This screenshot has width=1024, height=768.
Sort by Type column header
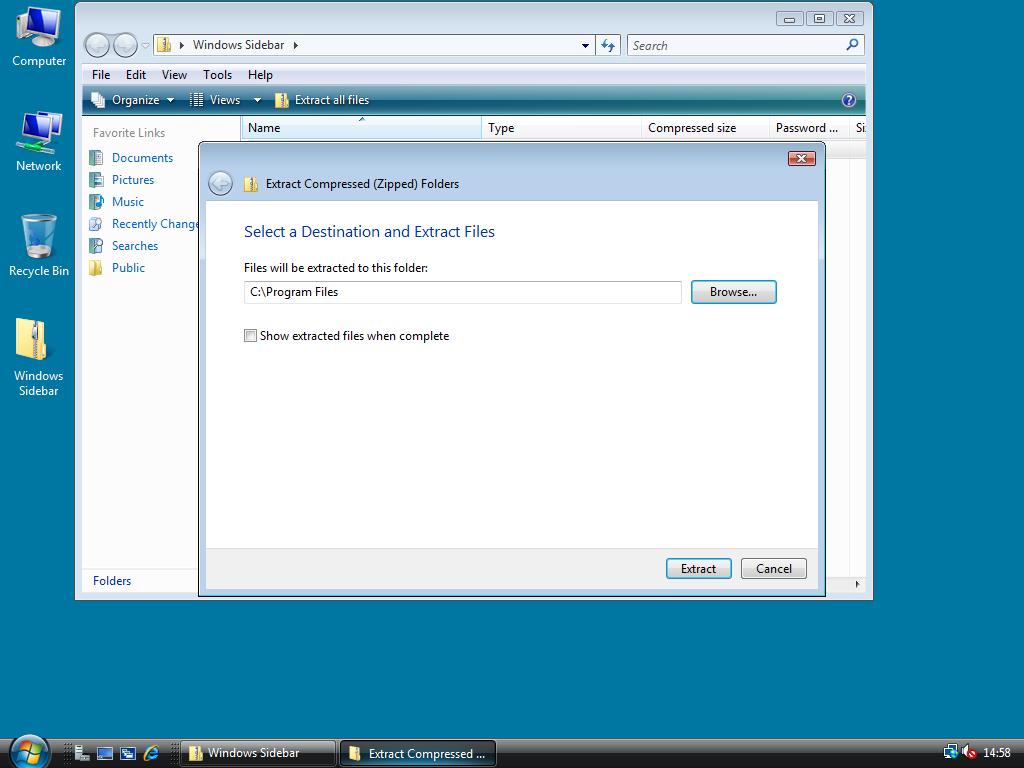562,128
